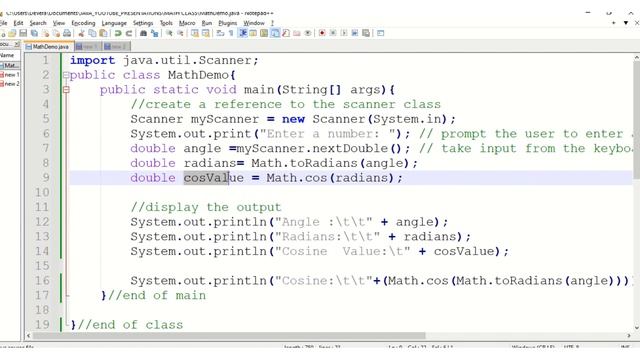Open the Run menu
This screenshot has width=640, height=360.
click(207, 23)
